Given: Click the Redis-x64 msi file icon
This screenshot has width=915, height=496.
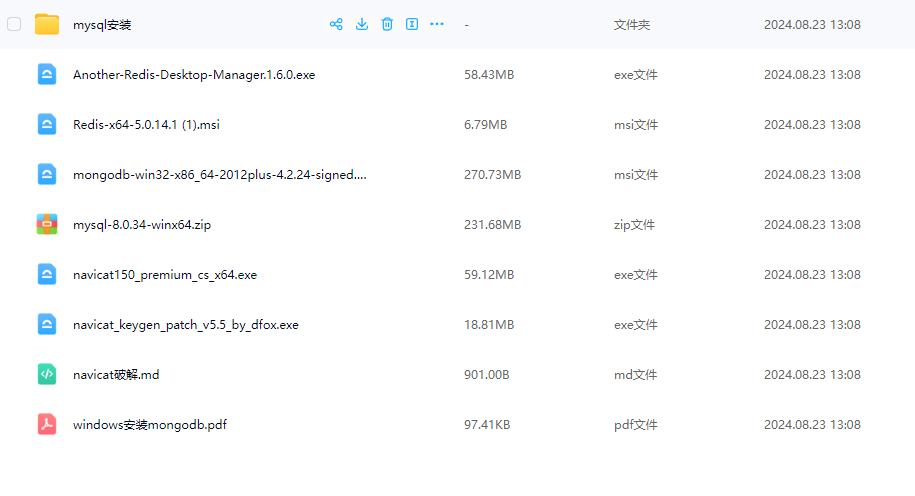Looking at the screenshot, I should click(47, 124).
